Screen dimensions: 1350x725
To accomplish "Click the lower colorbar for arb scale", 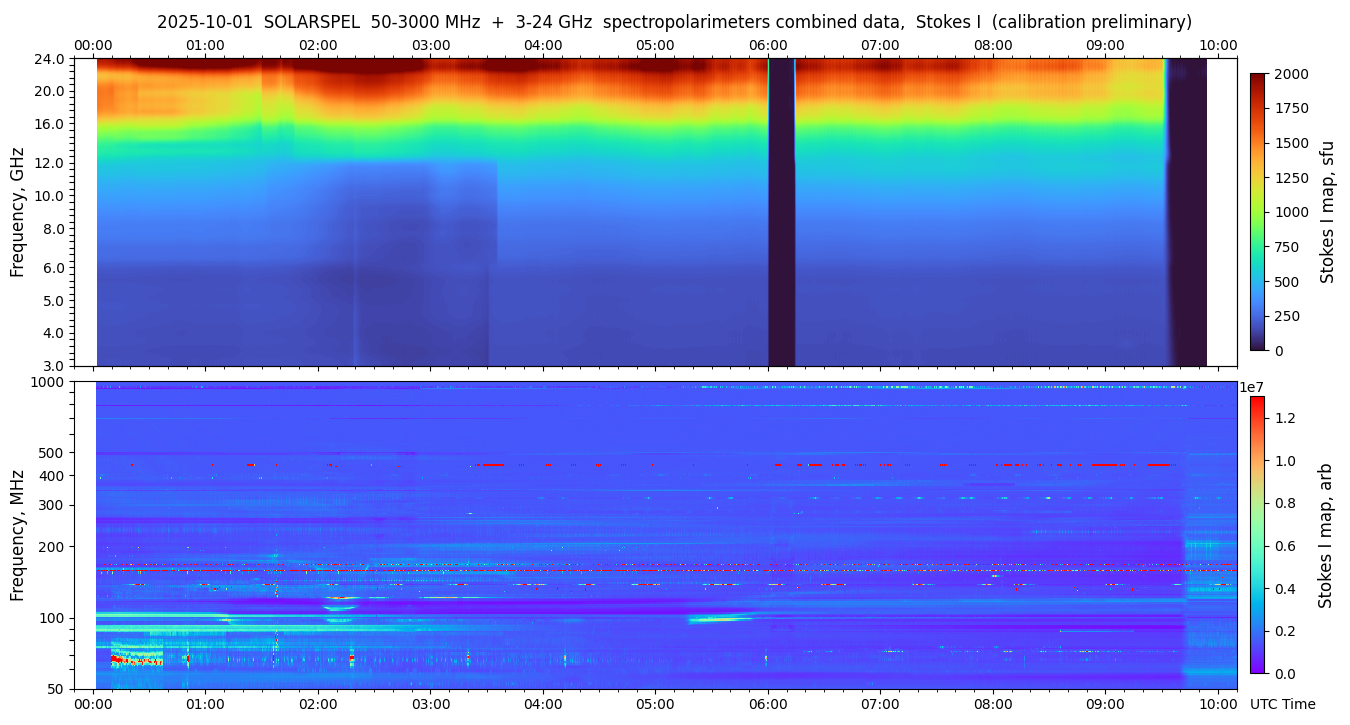I will [x=1257, y=534].
